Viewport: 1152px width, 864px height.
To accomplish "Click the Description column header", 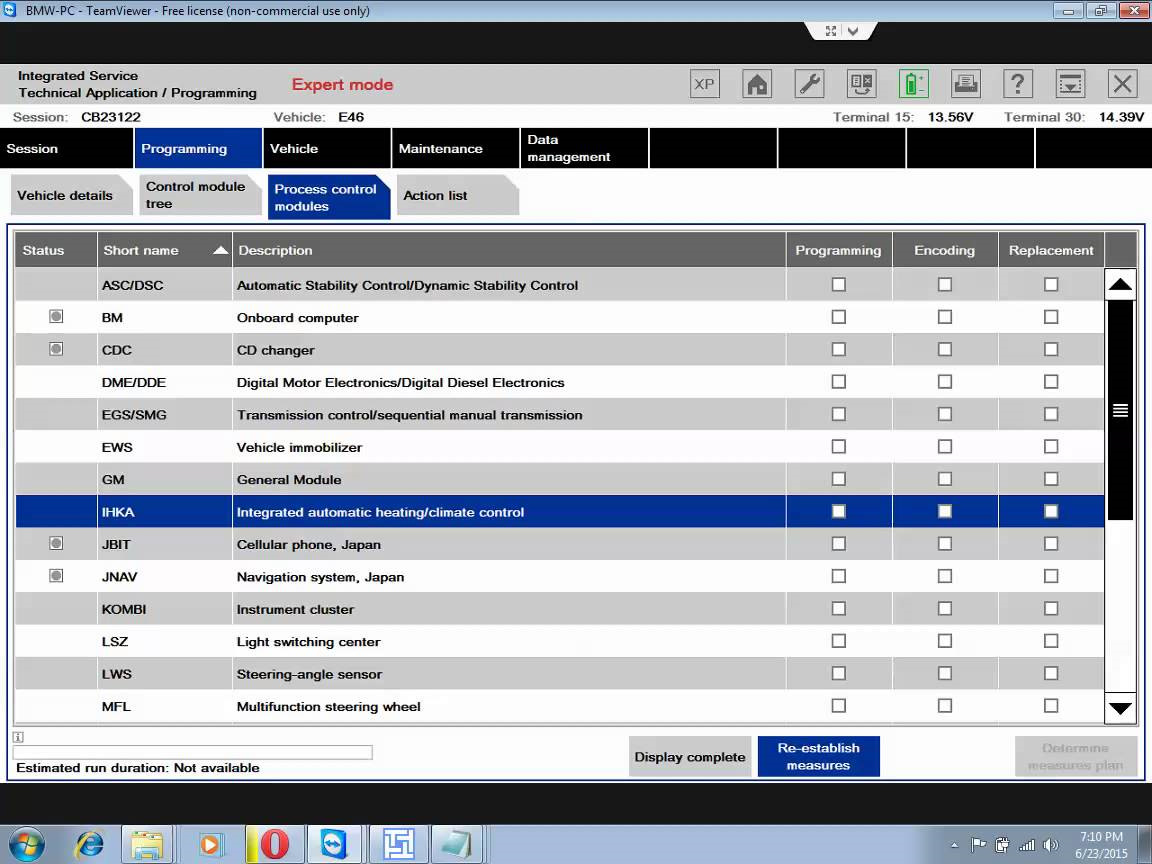I will point(508,251).
